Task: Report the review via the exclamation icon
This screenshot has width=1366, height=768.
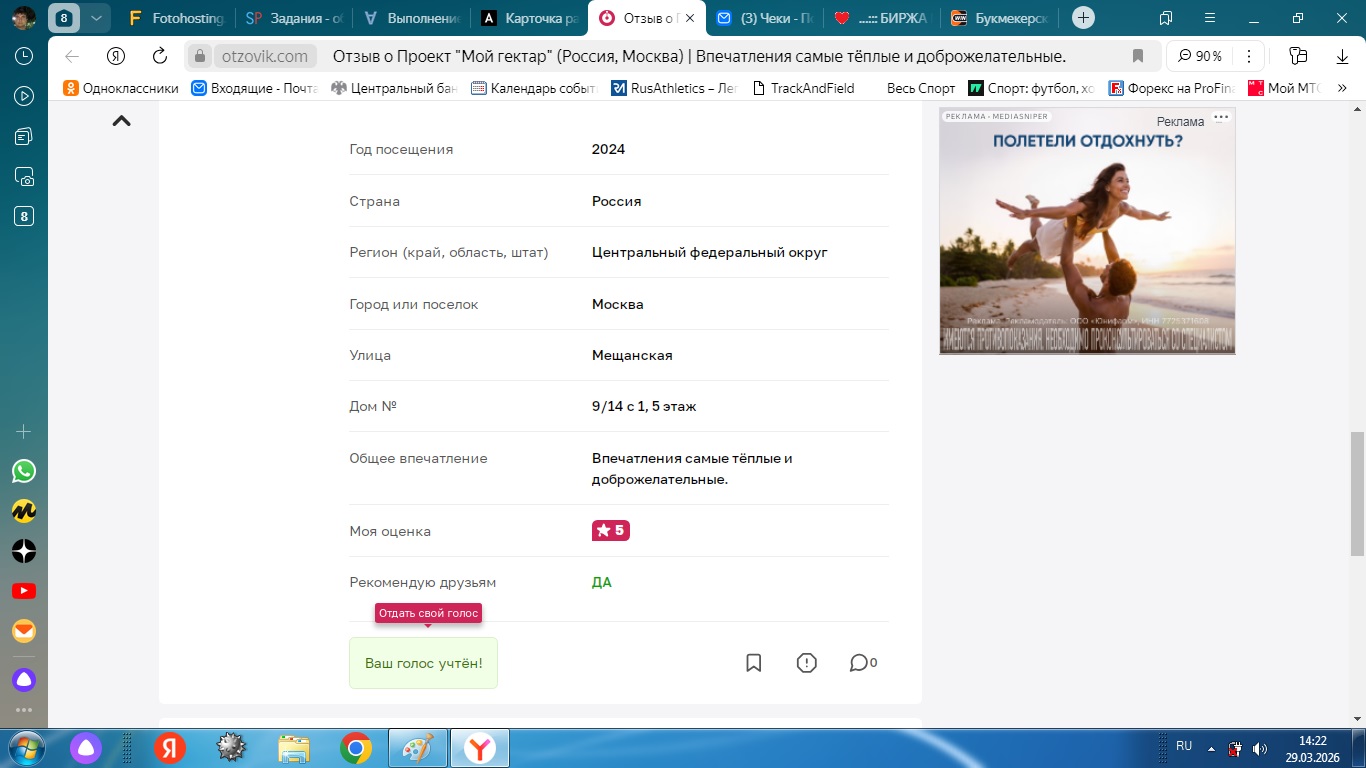Action: click(x=807, y=663)
